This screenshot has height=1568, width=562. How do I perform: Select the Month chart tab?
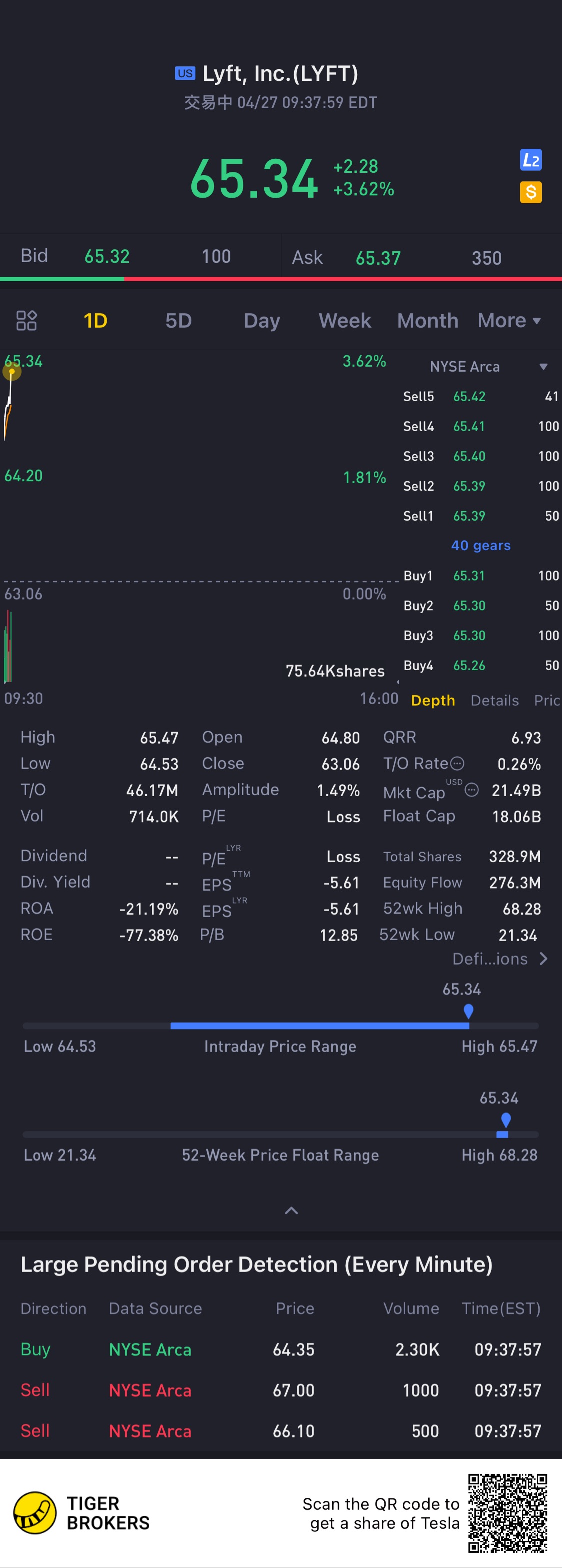(427, 321)
